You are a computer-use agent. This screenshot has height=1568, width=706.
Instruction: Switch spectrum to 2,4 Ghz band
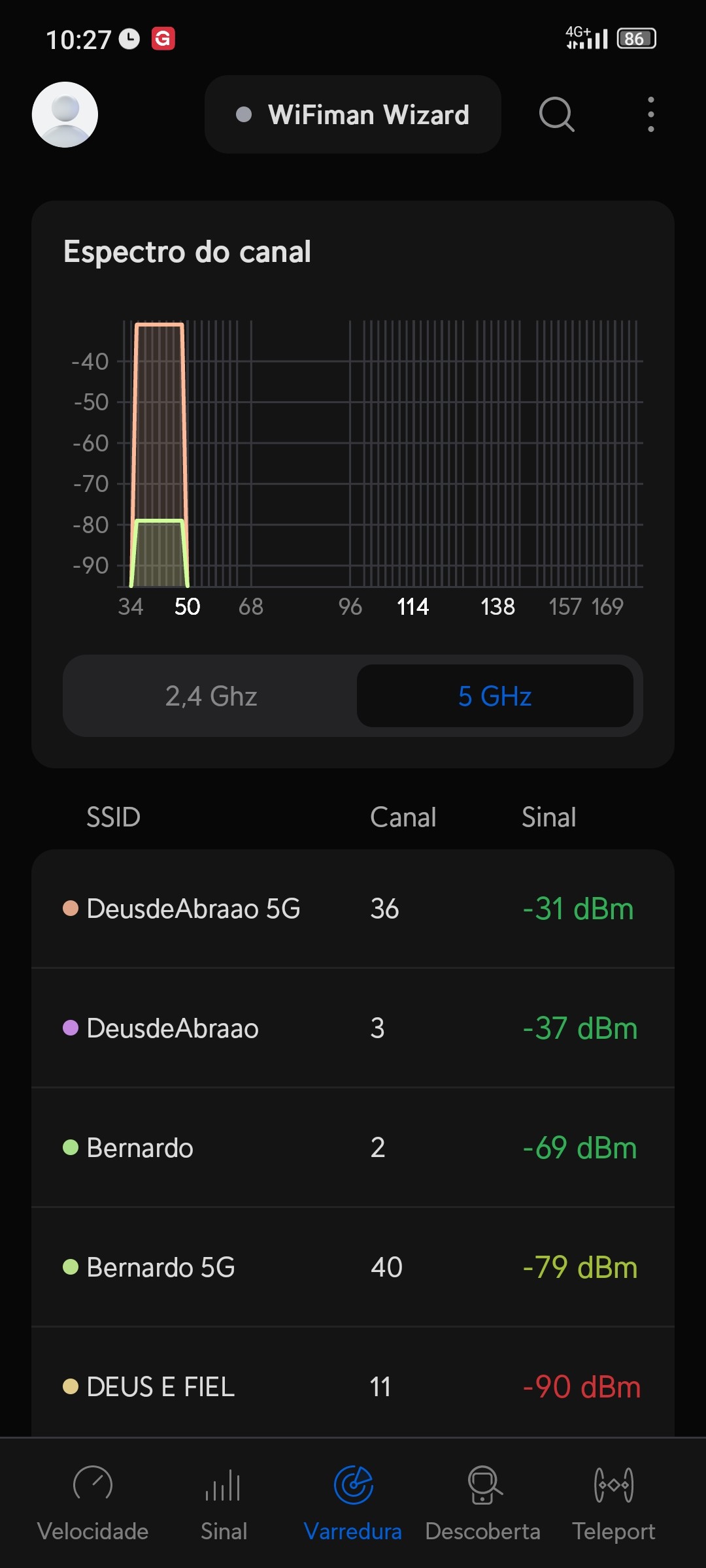pos(210,696)
